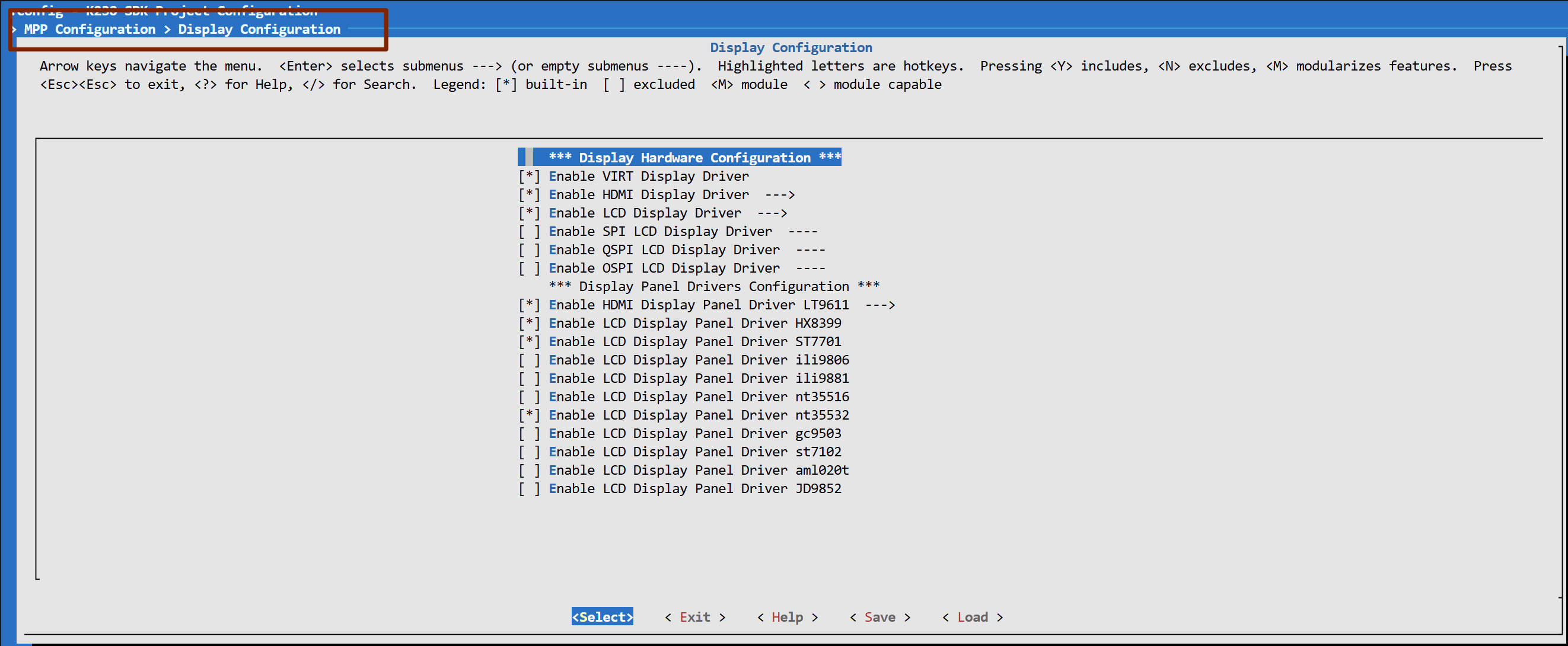The width and height of the screenshot is (1568, 646).
Task: Toggle Enable QSPI LCD Display Driver
Action: click(x=529, y=250)
